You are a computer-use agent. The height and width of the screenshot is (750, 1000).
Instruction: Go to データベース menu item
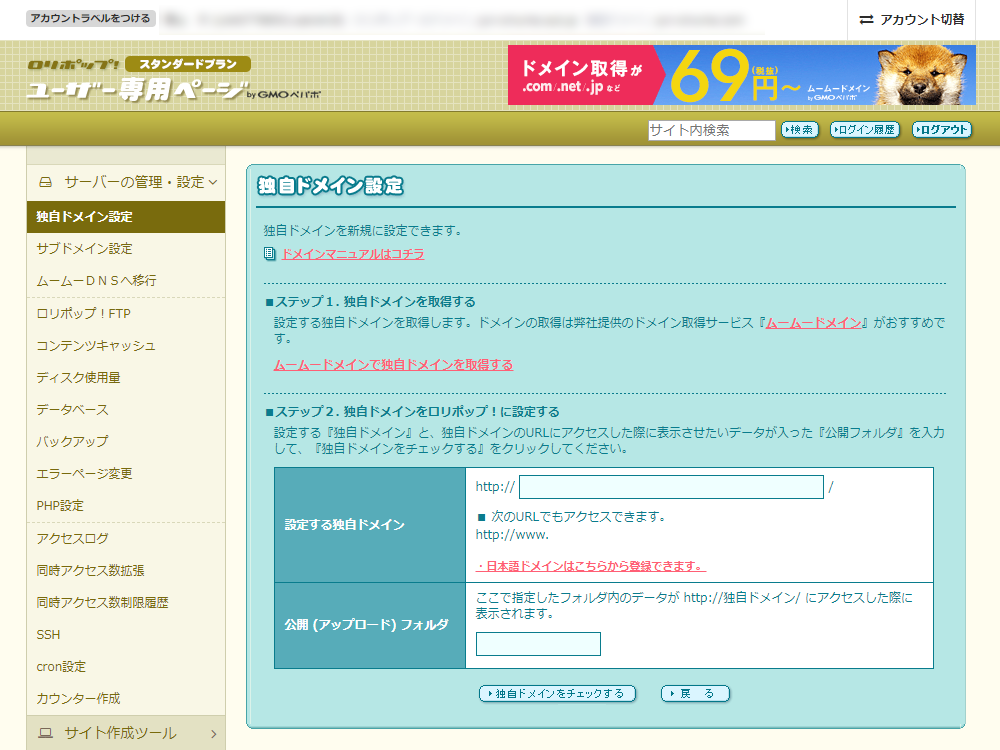point(72,410)
